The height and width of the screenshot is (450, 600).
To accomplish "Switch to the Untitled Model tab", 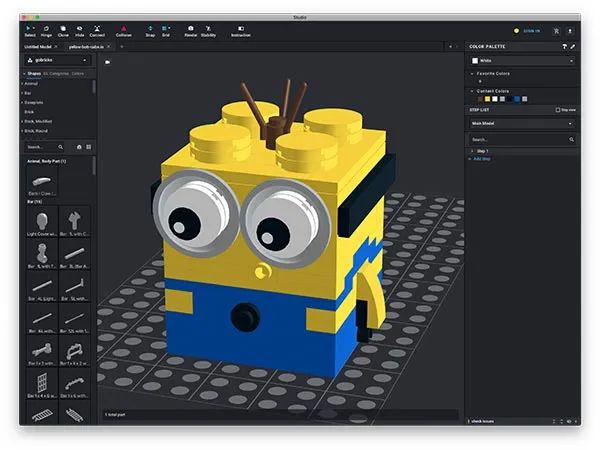I will pos(38,47).
